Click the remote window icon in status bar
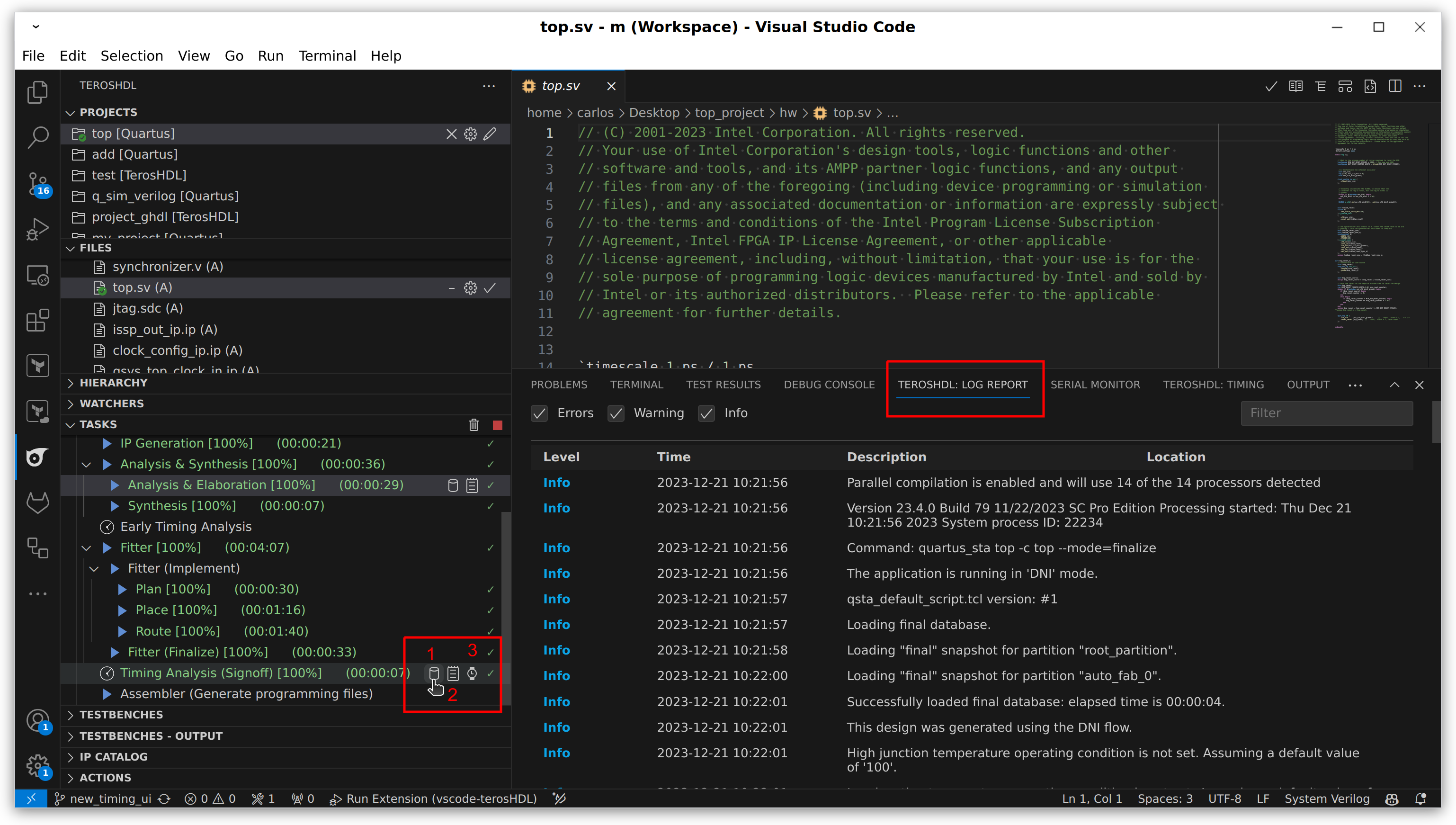The width and height of the screenshot is (1456, 825). [x=31, y=798]
